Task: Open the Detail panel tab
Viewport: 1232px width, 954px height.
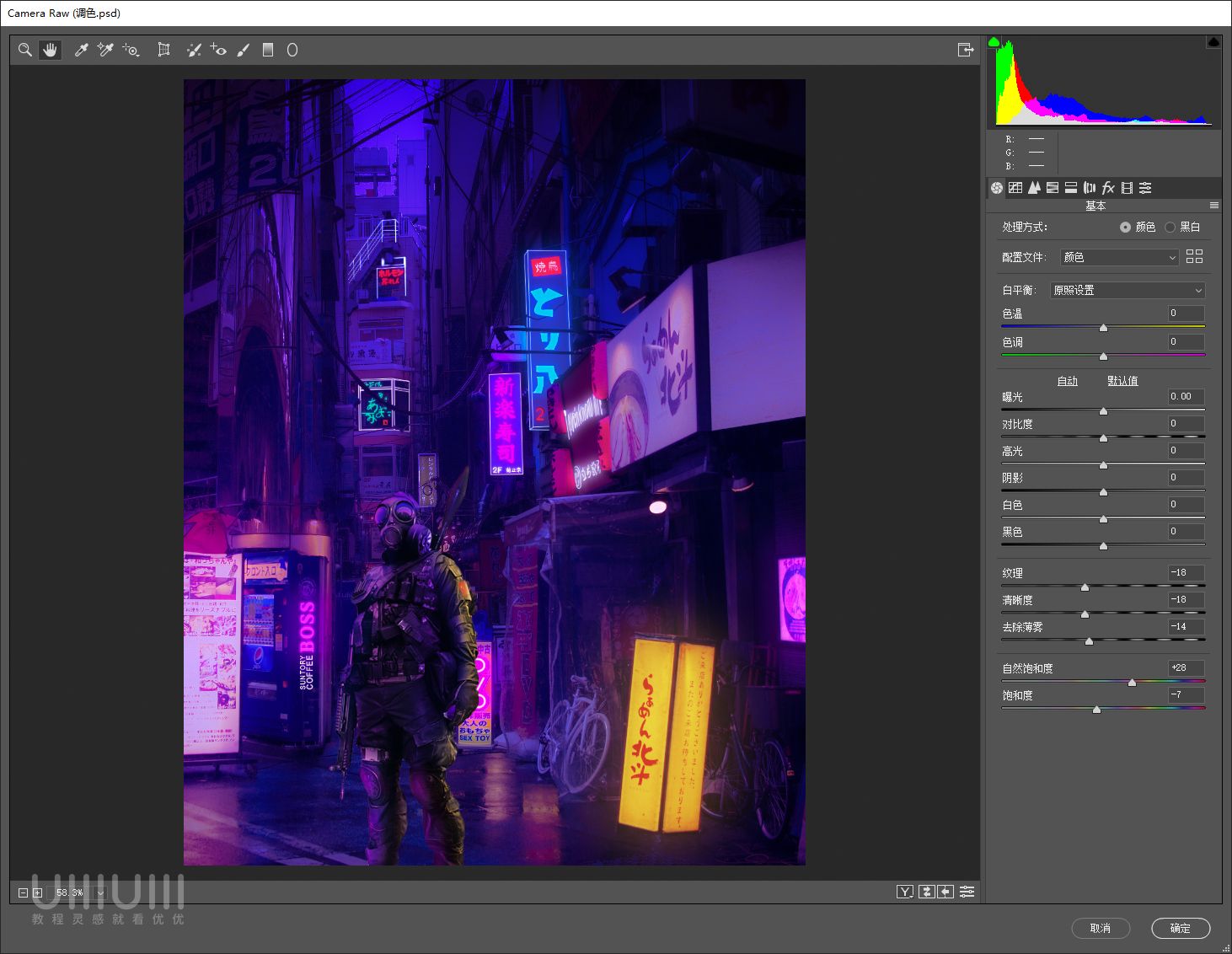Action: (1034, 188)
